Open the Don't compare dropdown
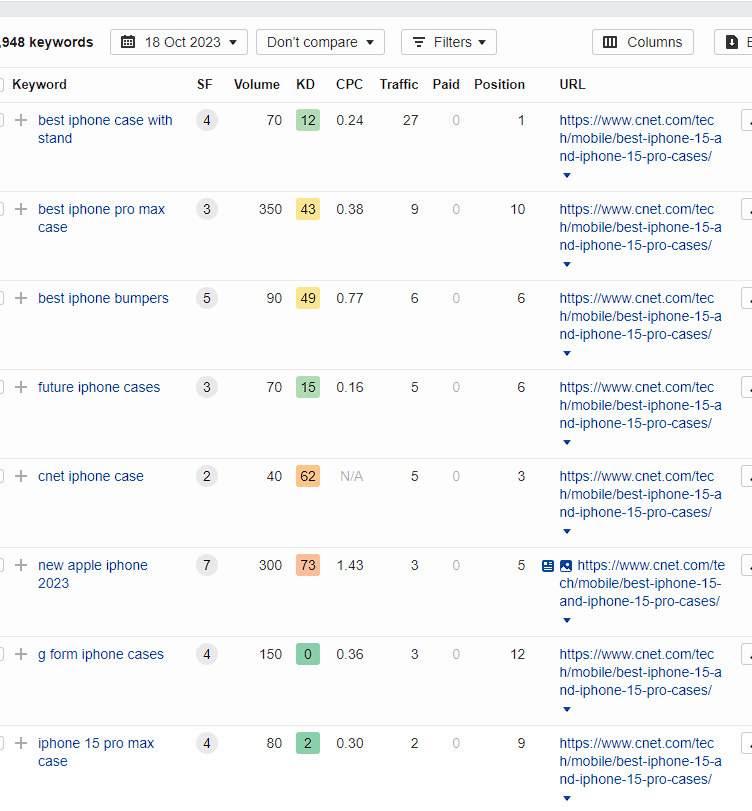This screenshot has height=811, width=752. coord(320,42)
